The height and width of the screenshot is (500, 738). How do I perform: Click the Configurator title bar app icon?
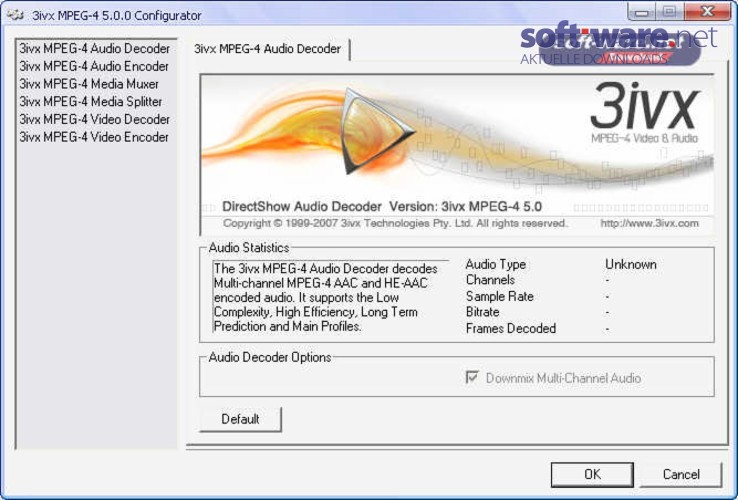pyautogui.click(x=15, y=15)
